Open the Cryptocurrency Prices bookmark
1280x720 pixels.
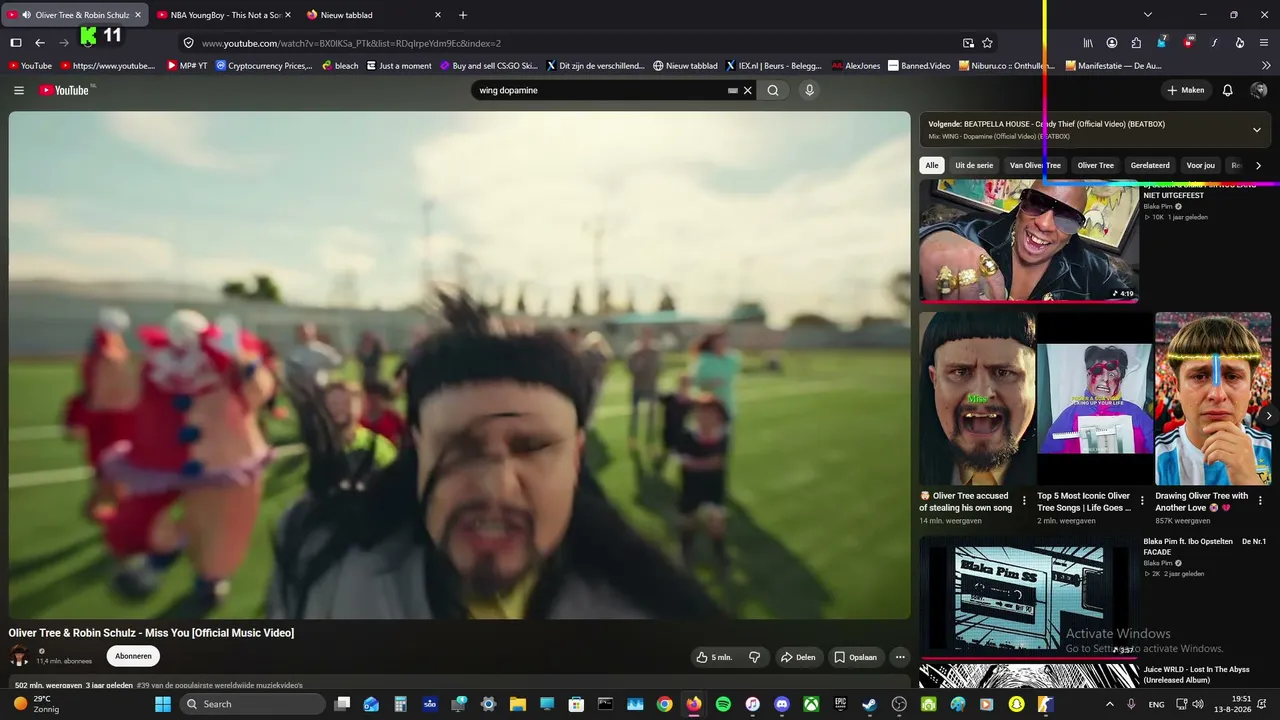[x=264, y=66]
